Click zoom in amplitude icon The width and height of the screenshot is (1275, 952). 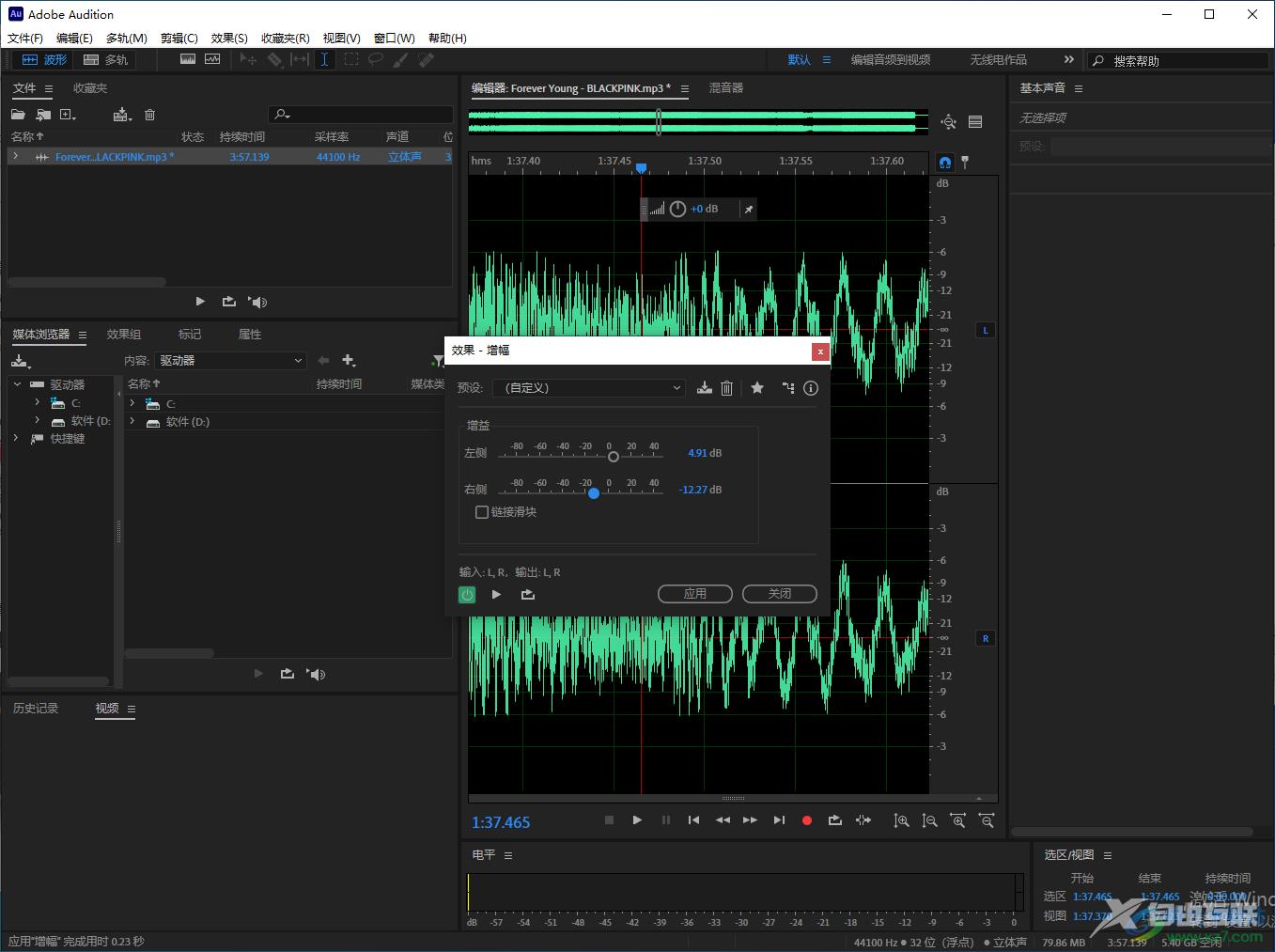(x=901, y=820)
